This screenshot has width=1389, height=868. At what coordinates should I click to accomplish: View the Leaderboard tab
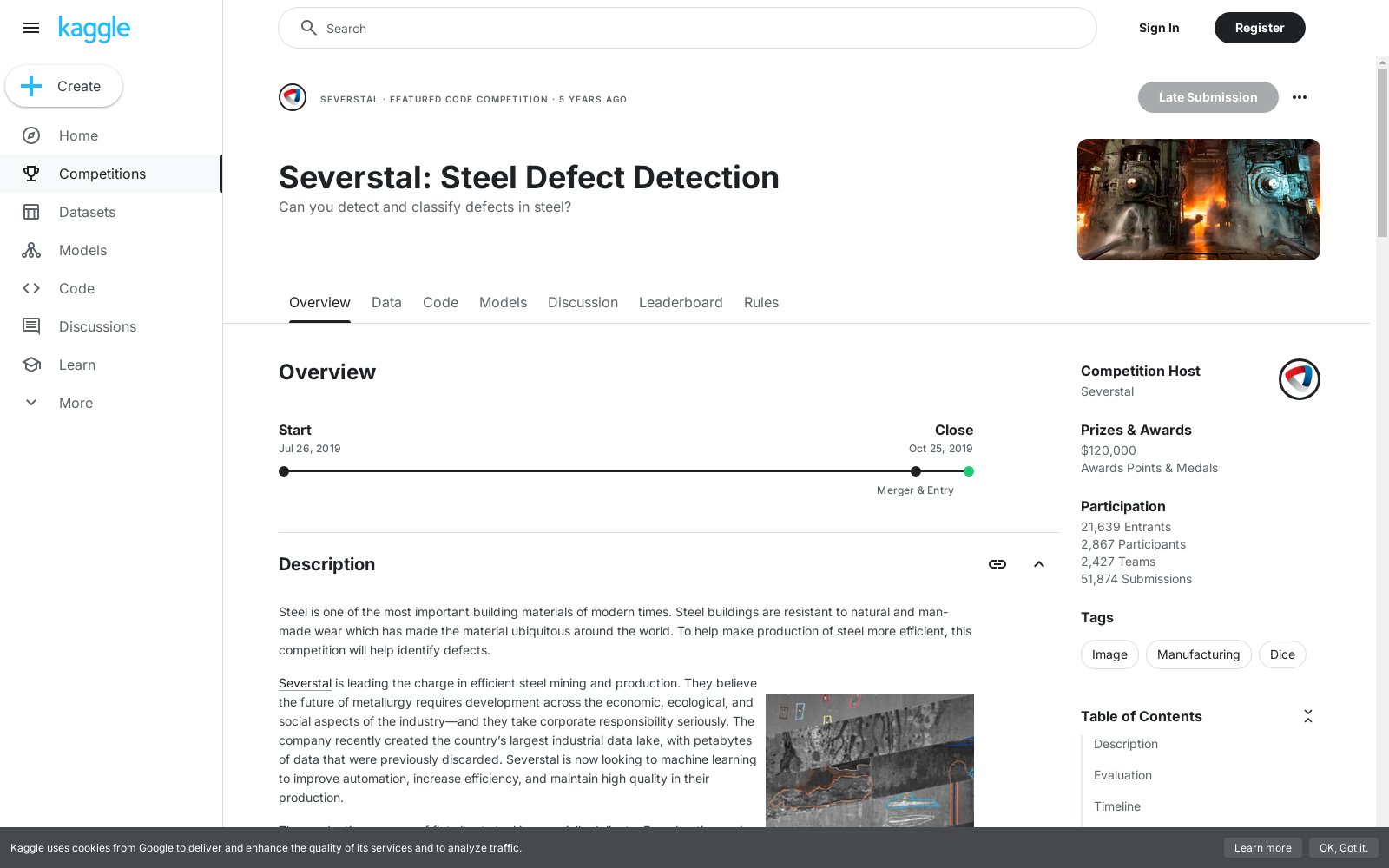681,302
